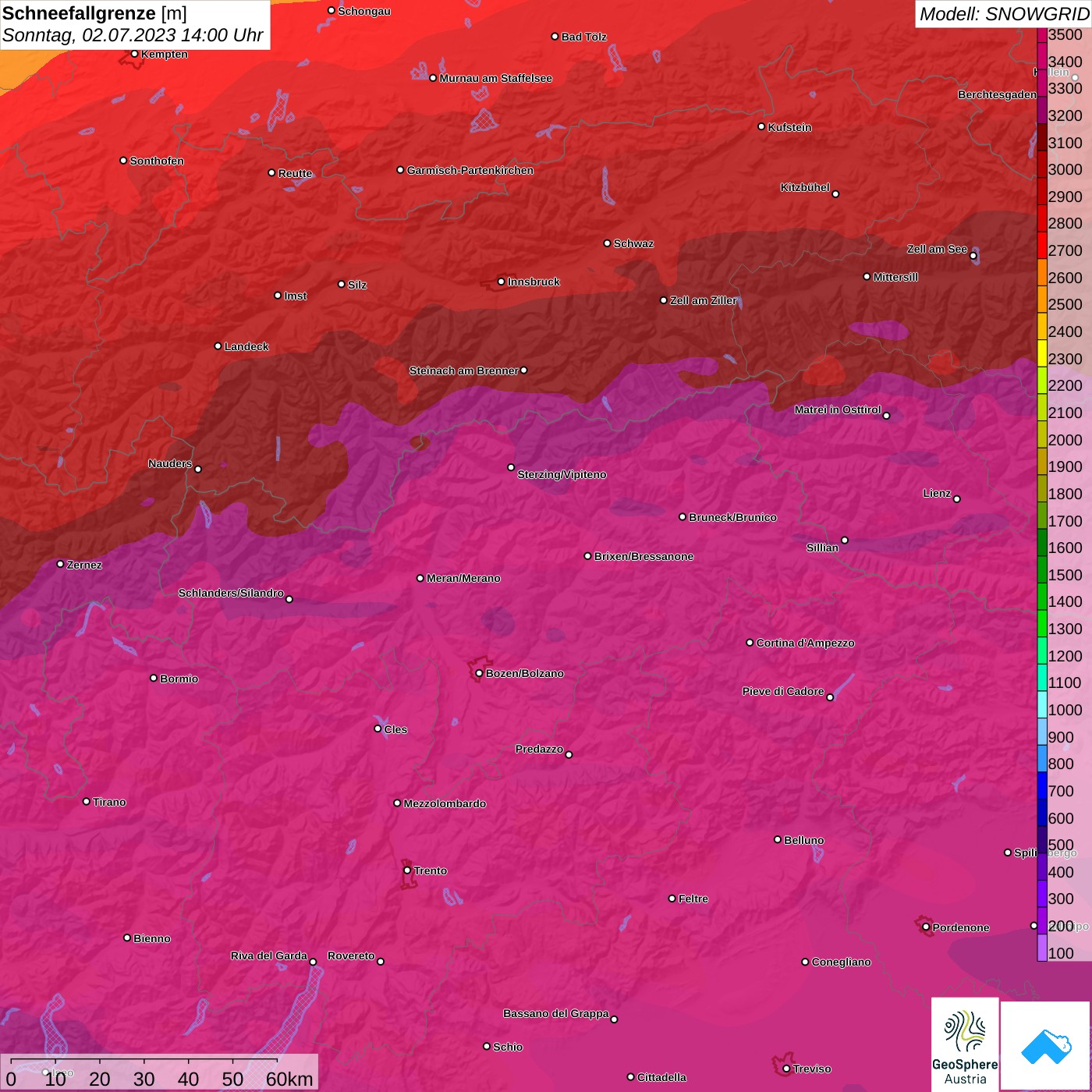1092x1092 pixels.
Task: Click the 'Brixen/Bressanone' label
Action: [x=643, y=556]
